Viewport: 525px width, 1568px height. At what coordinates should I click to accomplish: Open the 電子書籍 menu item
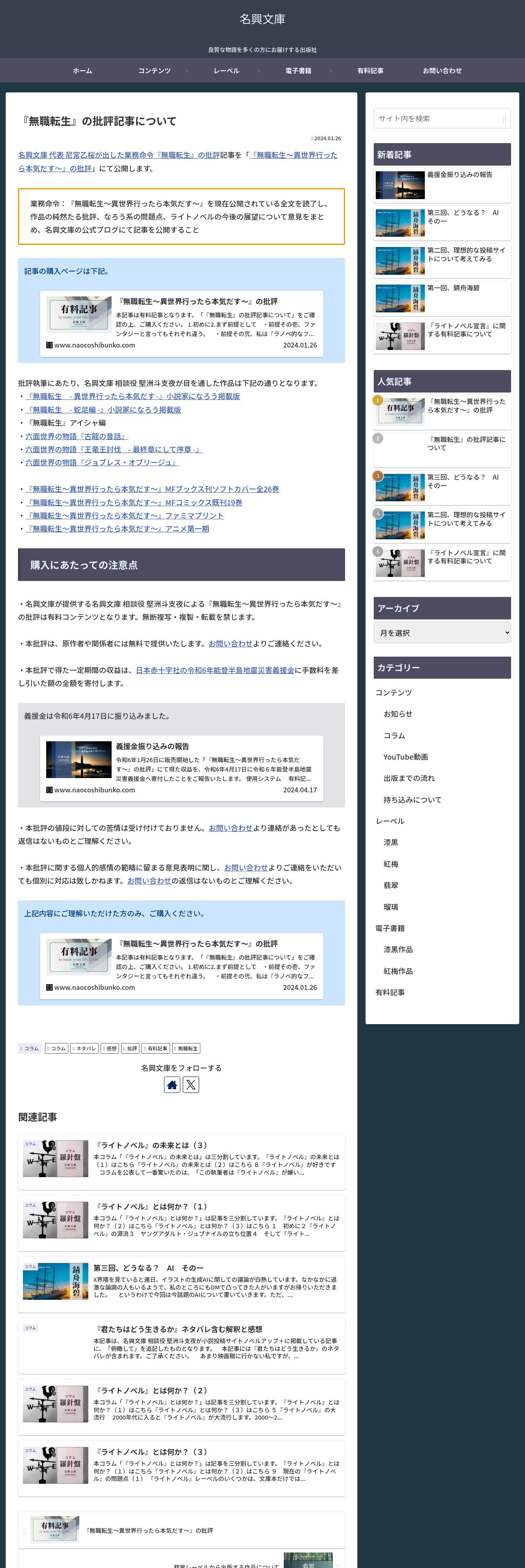(298, 71)
